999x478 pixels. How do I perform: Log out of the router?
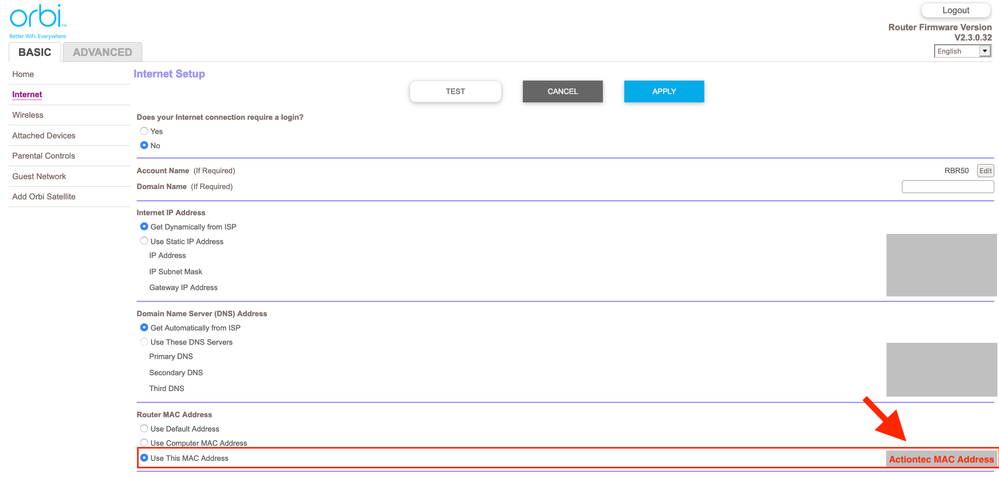(955, 11)
